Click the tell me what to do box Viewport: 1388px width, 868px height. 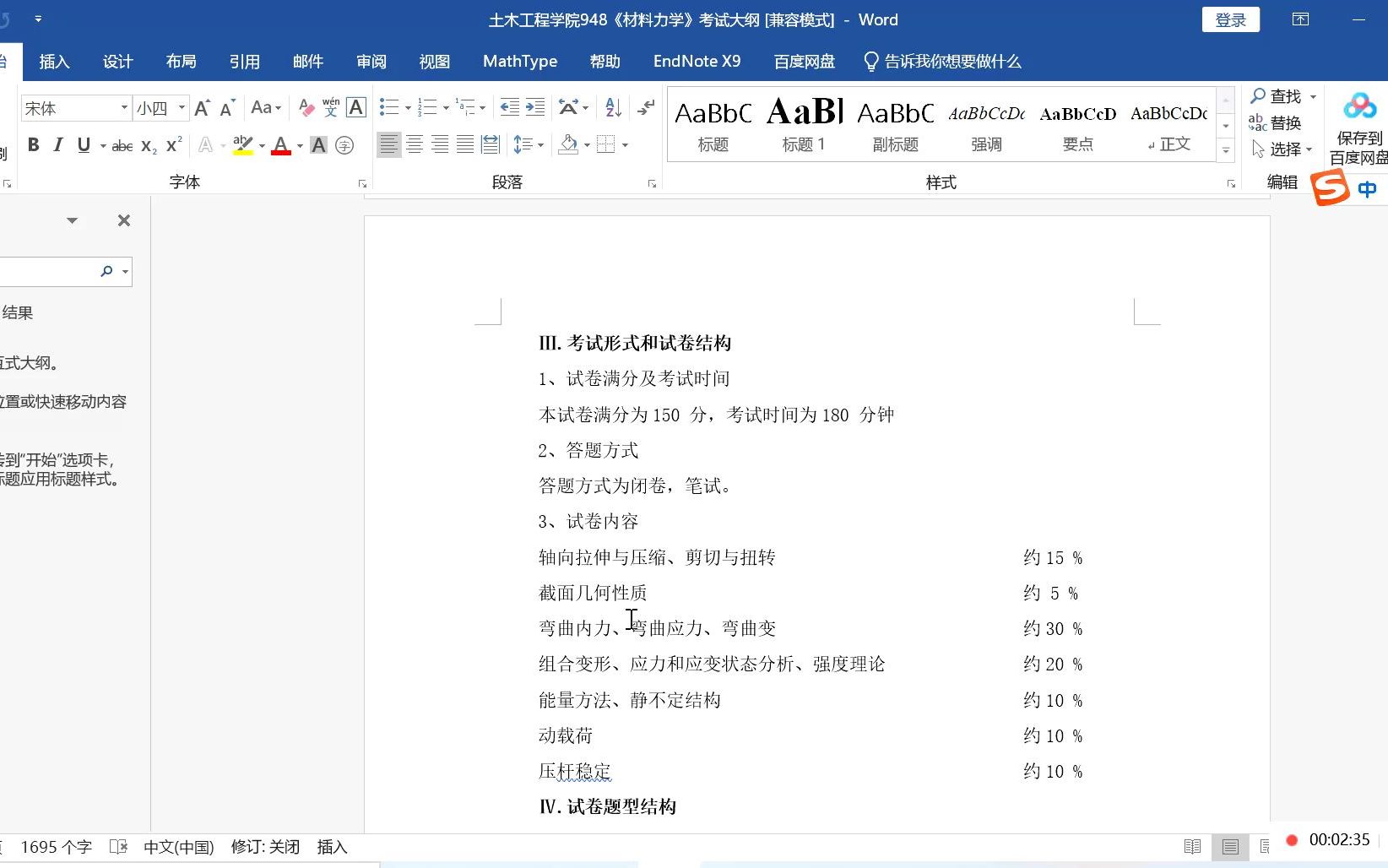942,61
